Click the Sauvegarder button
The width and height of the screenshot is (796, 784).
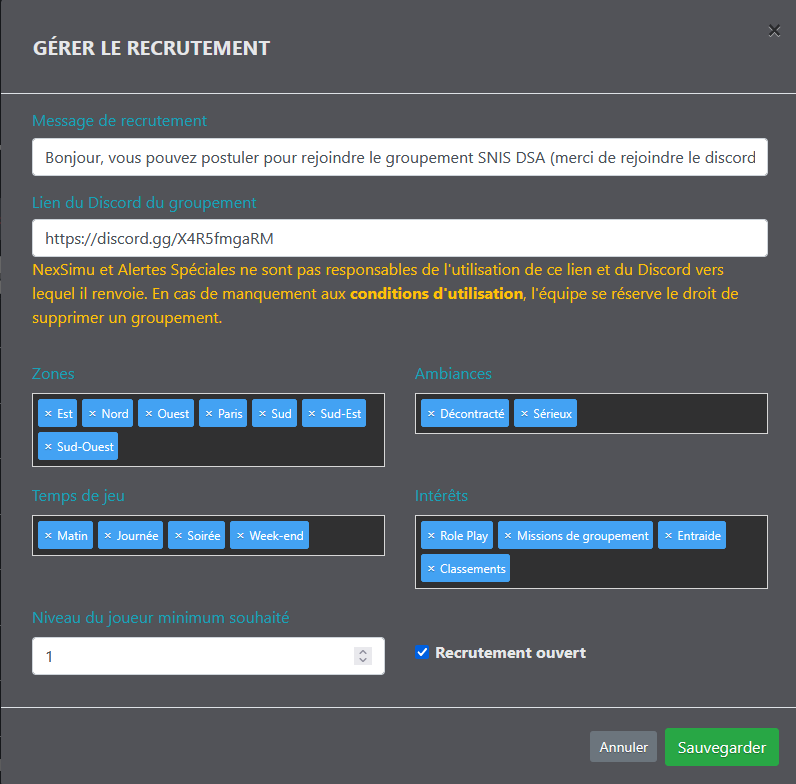[x=721, y=747]
